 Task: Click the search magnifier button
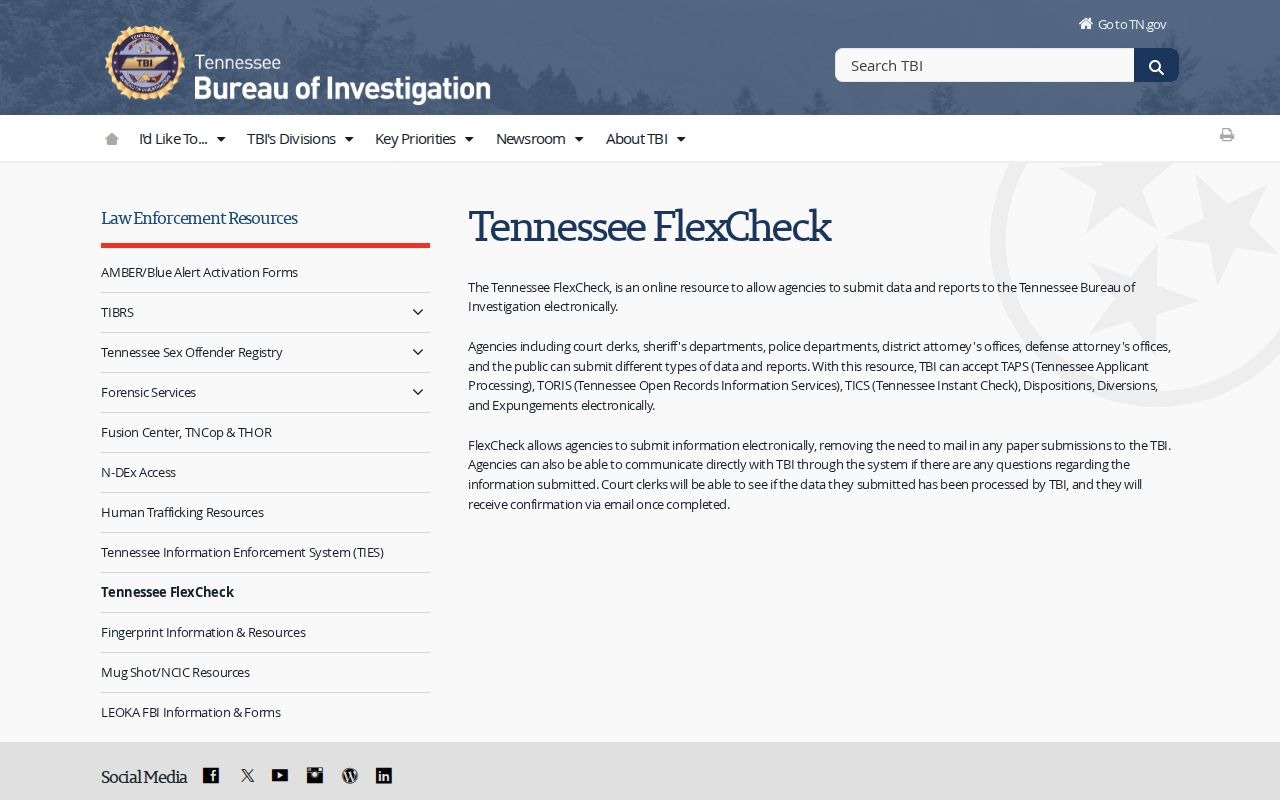(1156, 66)
